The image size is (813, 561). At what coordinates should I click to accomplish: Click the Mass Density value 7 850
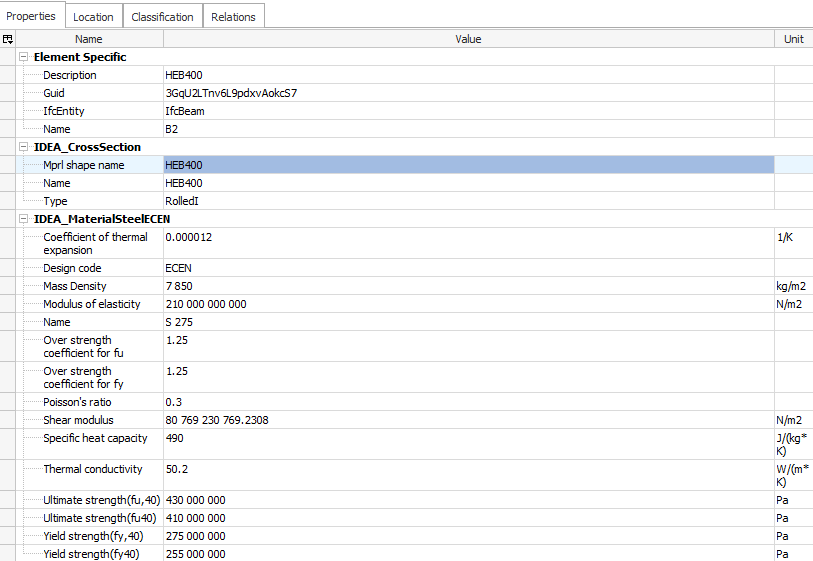(x=179, y=286)
